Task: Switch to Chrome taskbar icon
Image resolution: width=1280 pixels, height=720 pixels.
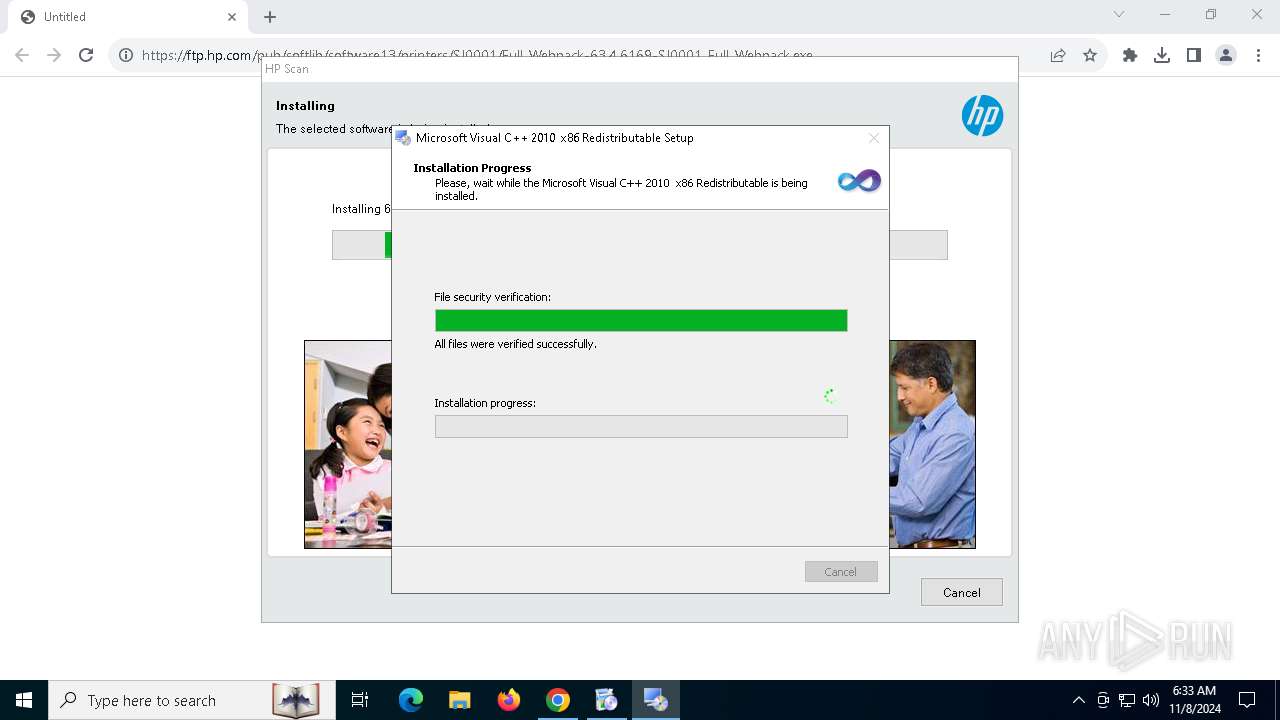Action: (558, 700)
